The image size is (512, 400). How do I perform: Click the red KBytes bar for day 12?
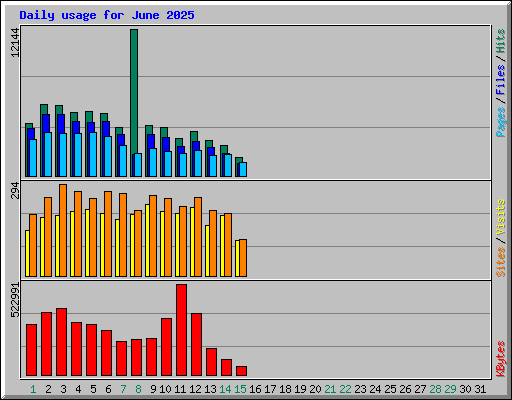point(196,344)
